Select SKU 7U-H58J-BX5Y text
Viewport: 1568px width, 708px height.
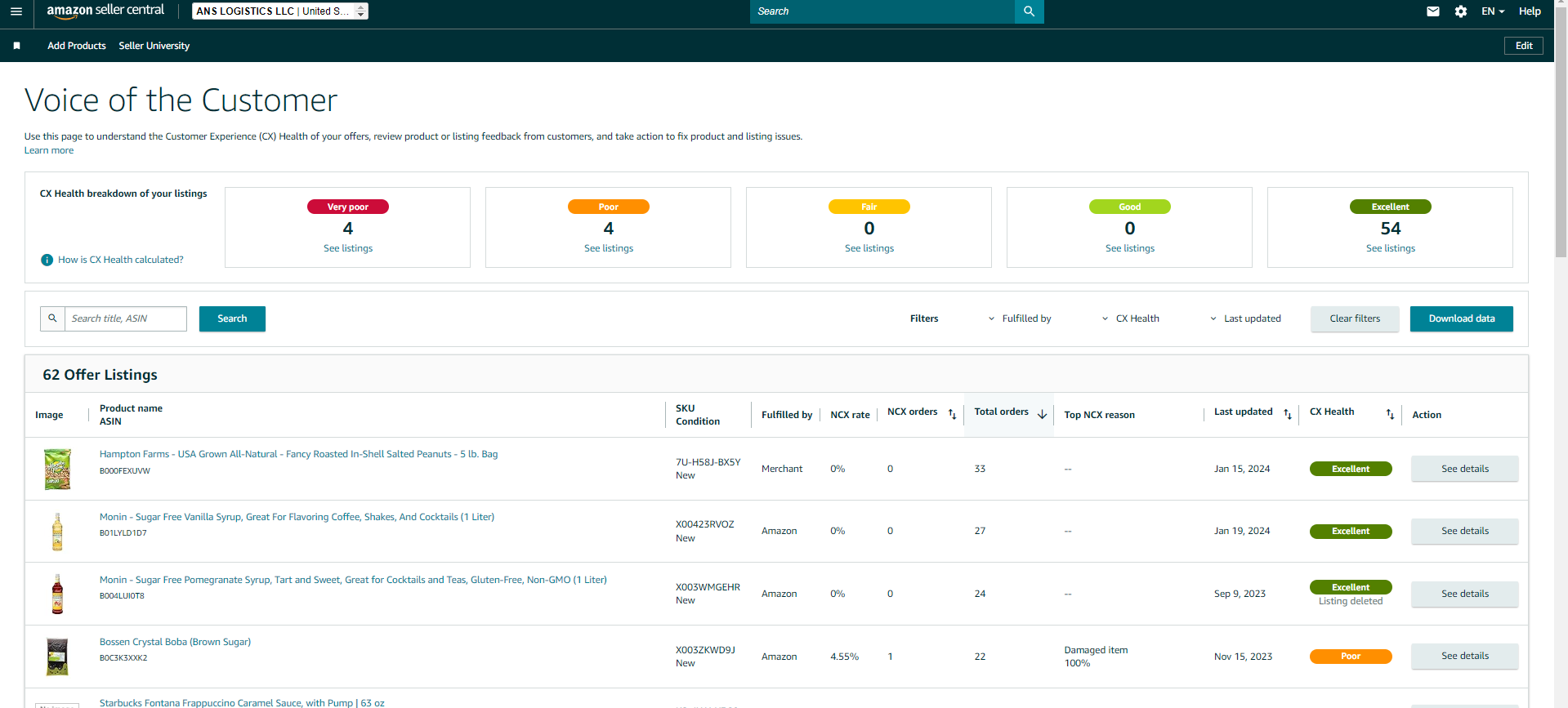(x=708, y=462)
